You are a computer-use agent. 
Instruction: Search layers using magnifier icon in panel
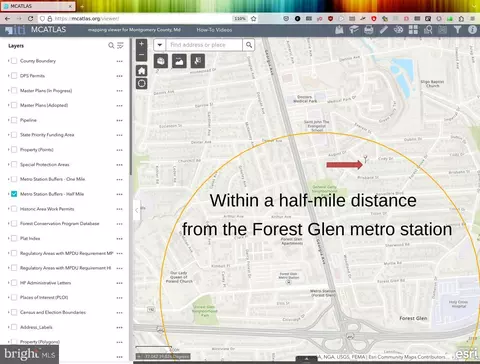111,45
